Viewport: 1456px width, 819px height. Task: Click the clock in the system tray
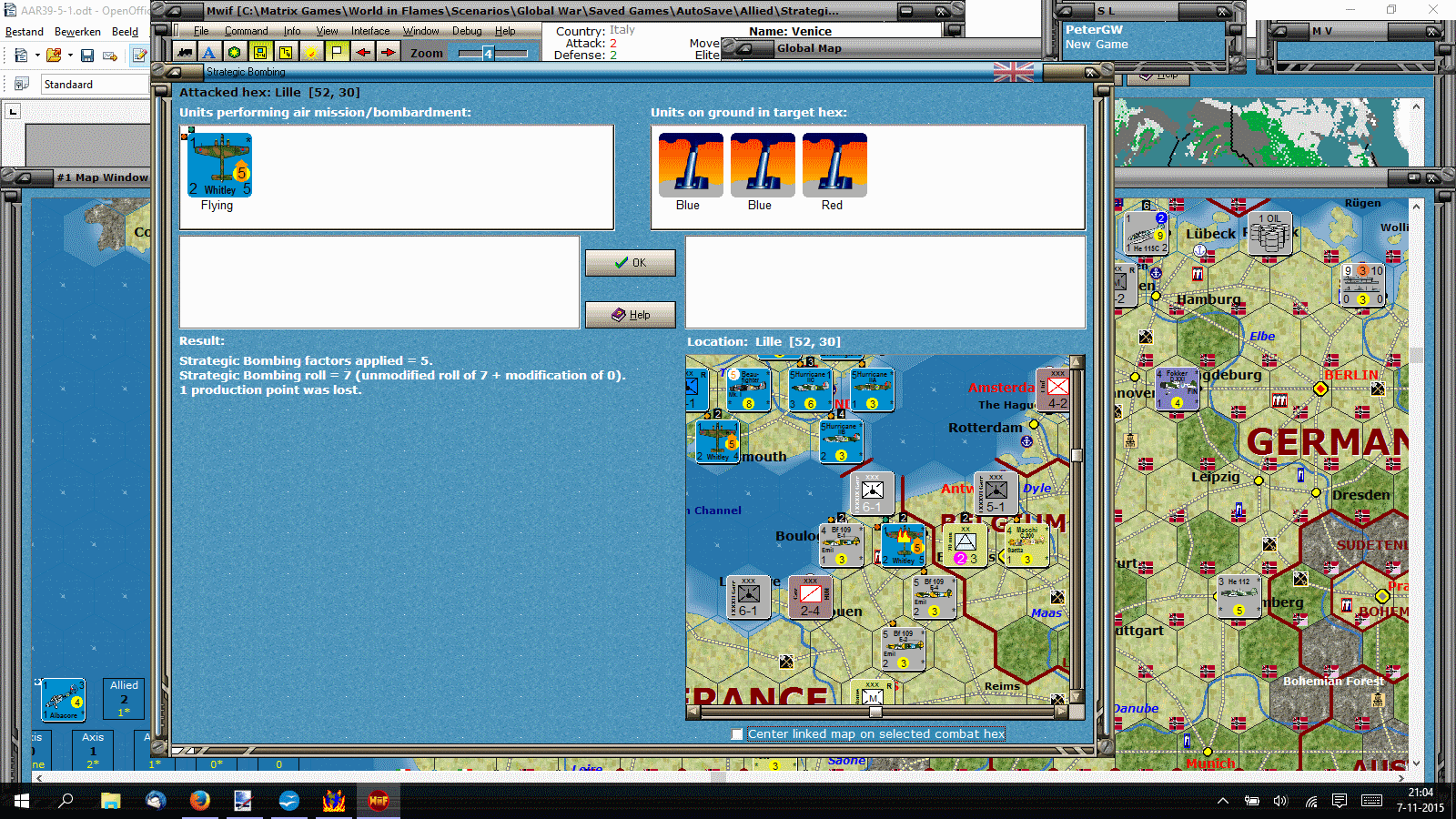coord(1421,801)
